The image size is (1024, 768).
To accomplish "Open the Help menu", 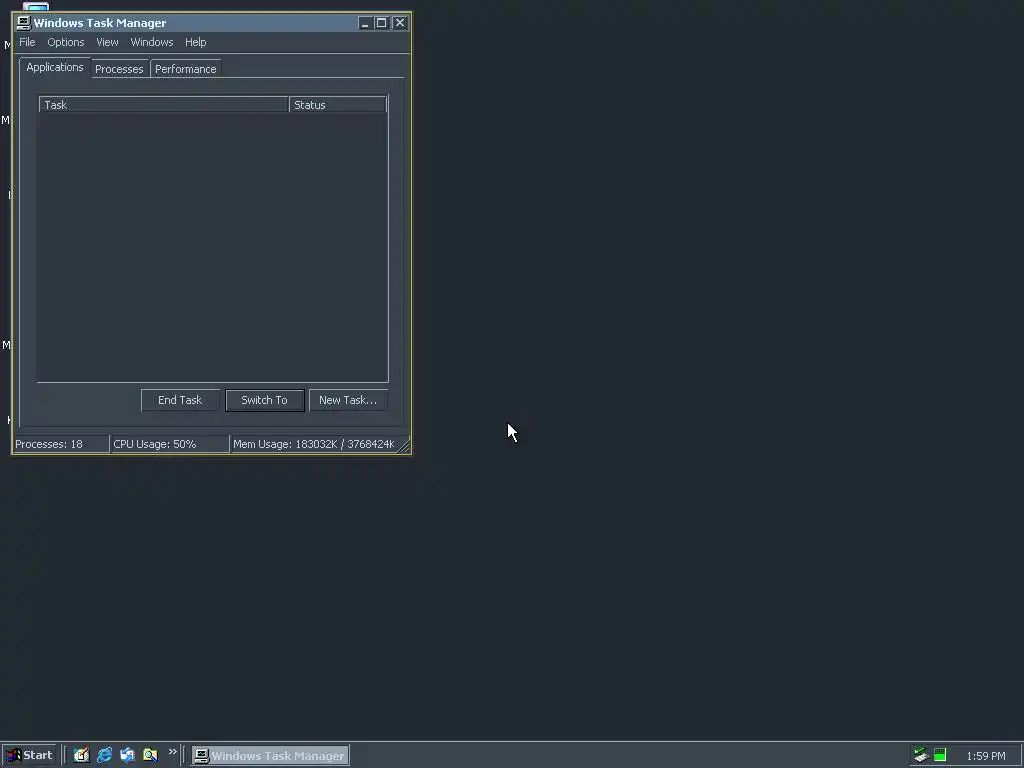I will (195, 42).
